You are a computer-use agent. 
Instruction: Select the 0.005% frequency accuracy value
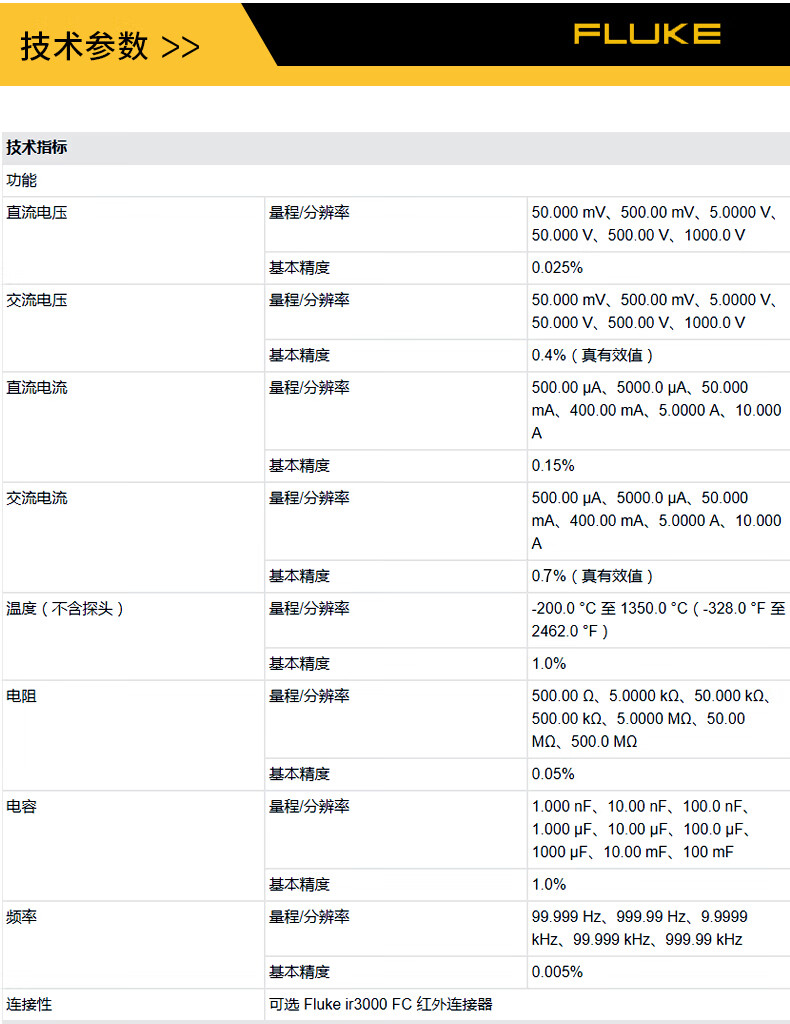pyautogui.click(x=557, y=971)
